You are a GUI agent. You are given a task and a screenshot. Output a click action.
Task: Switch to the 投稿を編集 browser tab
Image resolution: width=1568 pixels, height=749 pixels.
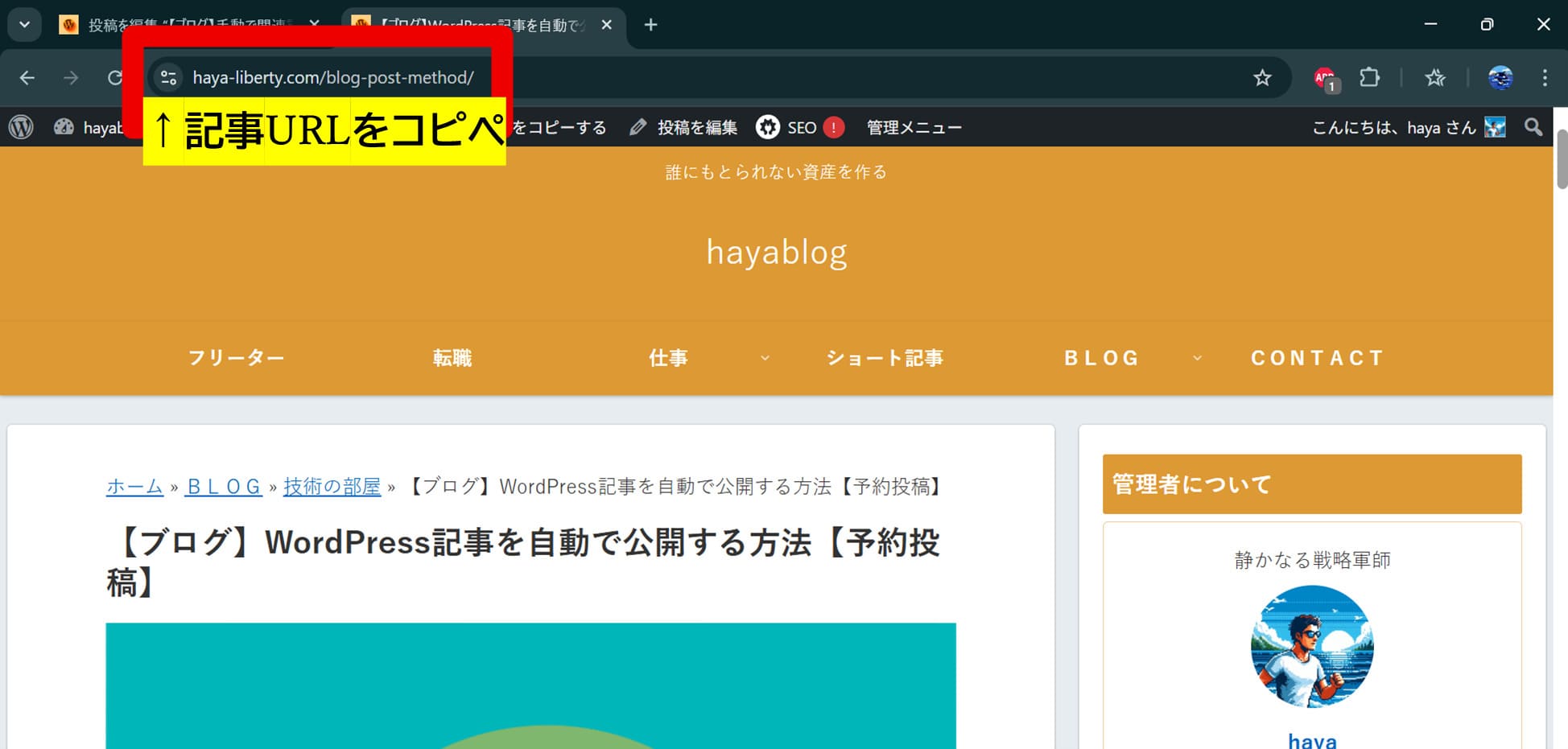click(189, 25)
